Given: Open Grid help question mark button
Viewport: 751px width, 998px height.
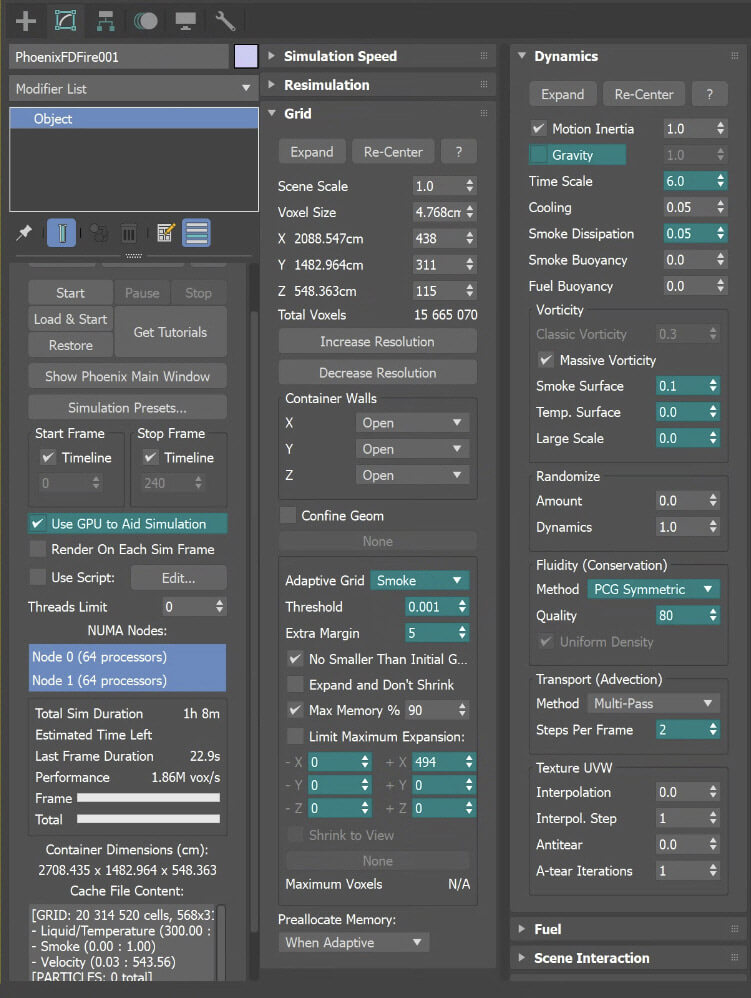Looking at the screenshot, I should [459, 151].
